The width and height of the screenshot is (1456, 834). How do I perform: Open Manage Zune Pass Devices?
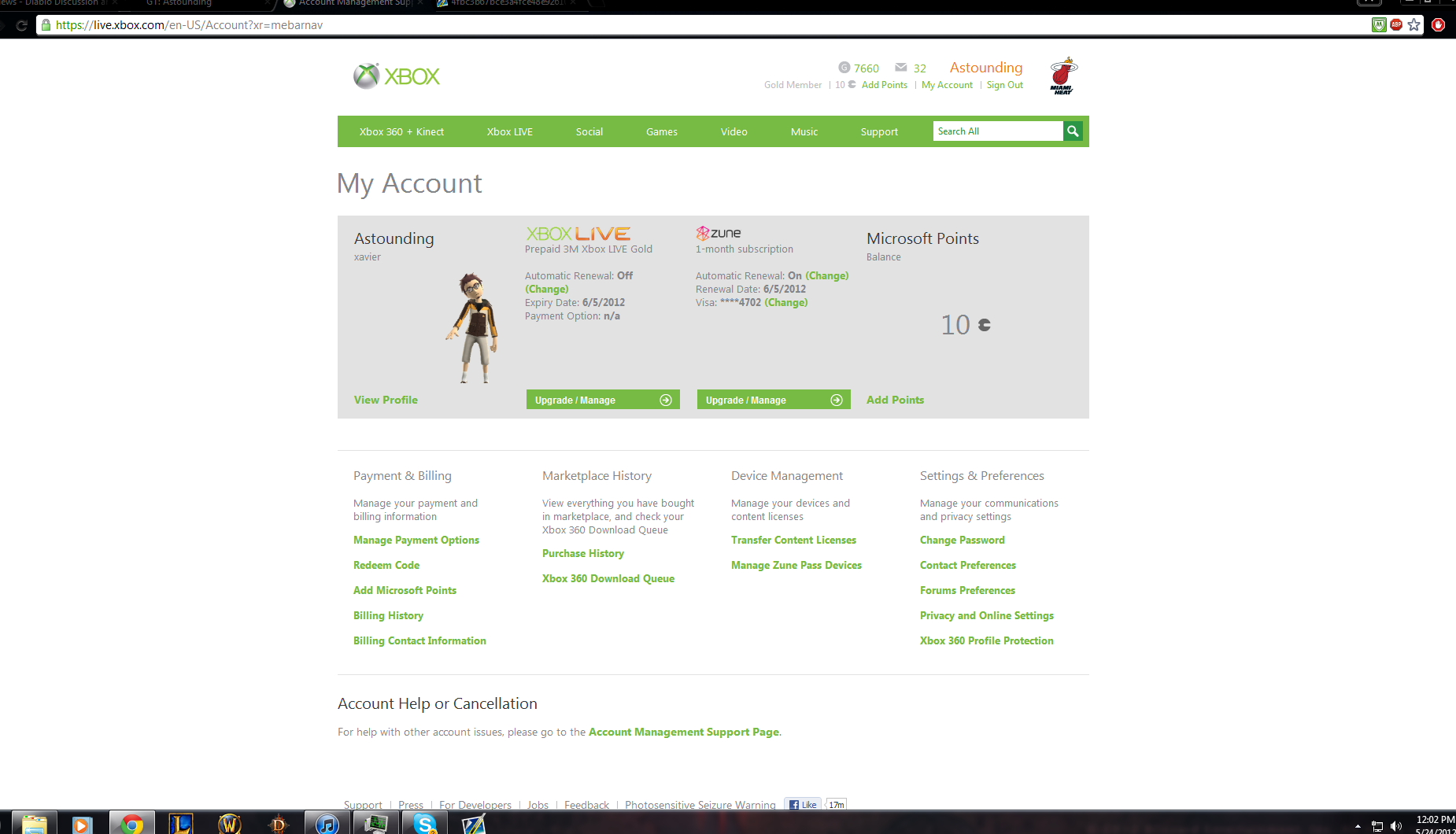796,565
